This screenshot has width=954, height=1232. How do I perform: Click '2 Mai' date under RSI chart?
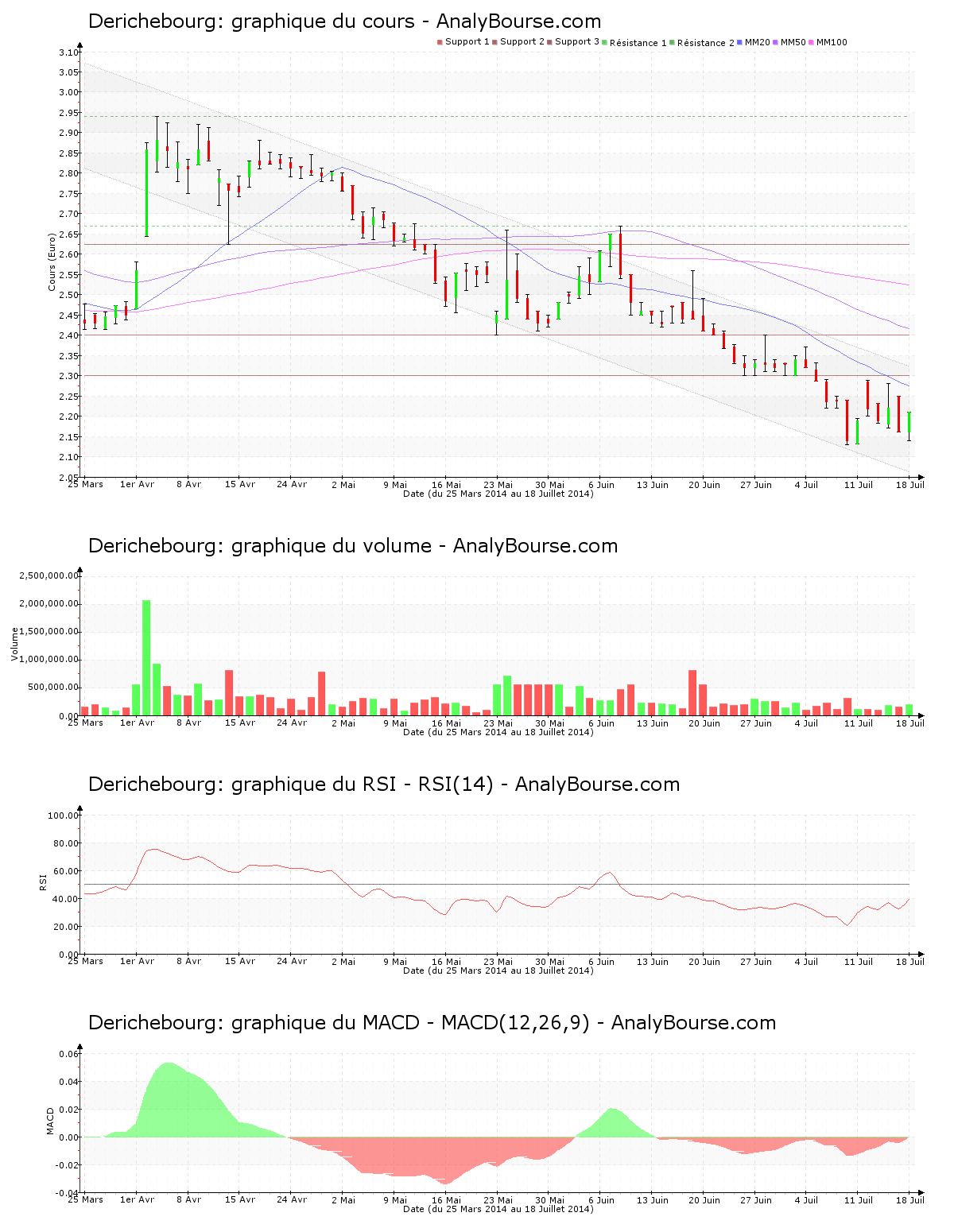[343, 961]
